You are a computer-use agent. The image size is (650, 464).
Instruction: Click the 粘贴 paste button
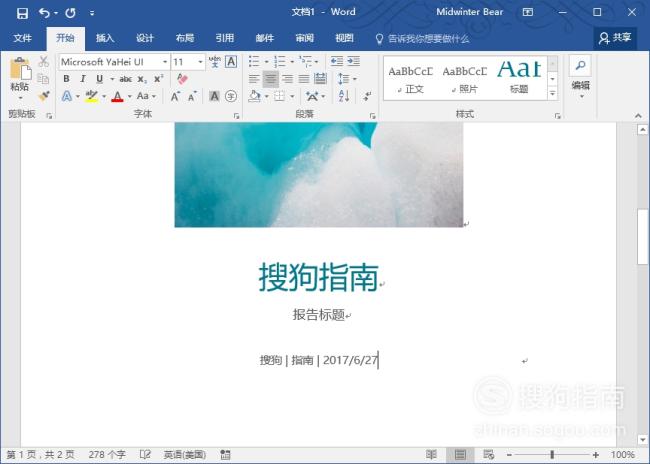point(20,79)
